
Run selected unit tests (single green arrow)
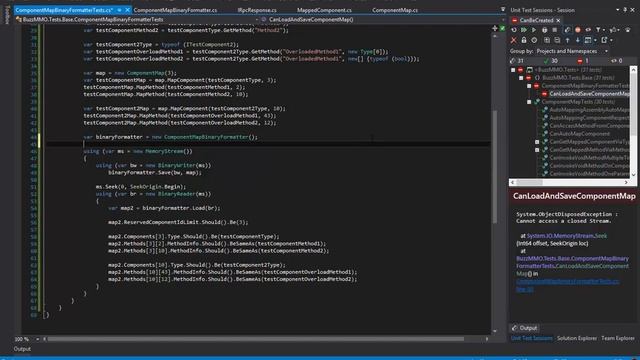tap(533, 30)
